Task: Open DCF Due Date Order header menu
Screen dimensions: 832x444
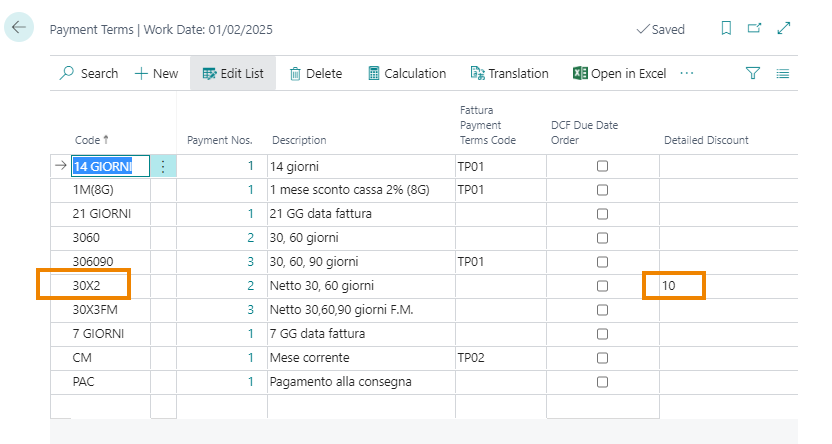Action: (x=584, y=133)
